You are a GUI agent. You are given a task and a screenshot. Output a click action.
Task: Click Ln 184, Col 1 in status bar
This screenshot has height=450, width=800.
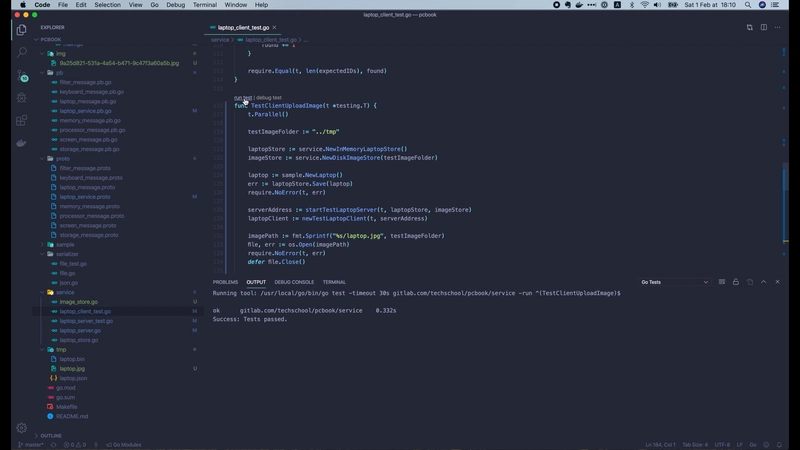[x=660, y=444]
